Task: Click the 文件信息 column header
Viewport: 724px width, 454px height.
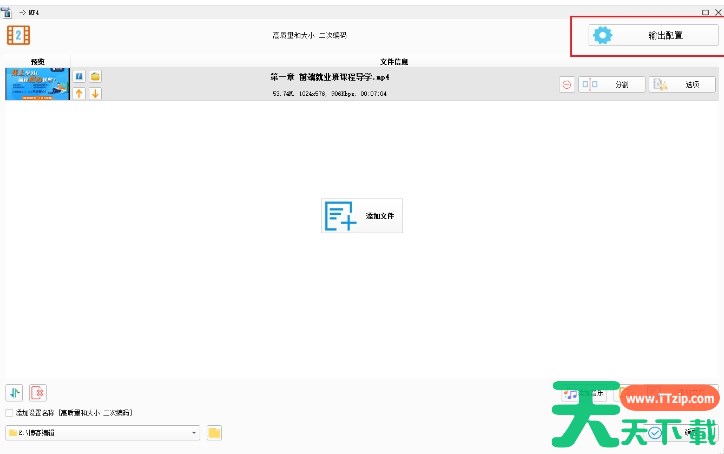Action: point(394,61)
